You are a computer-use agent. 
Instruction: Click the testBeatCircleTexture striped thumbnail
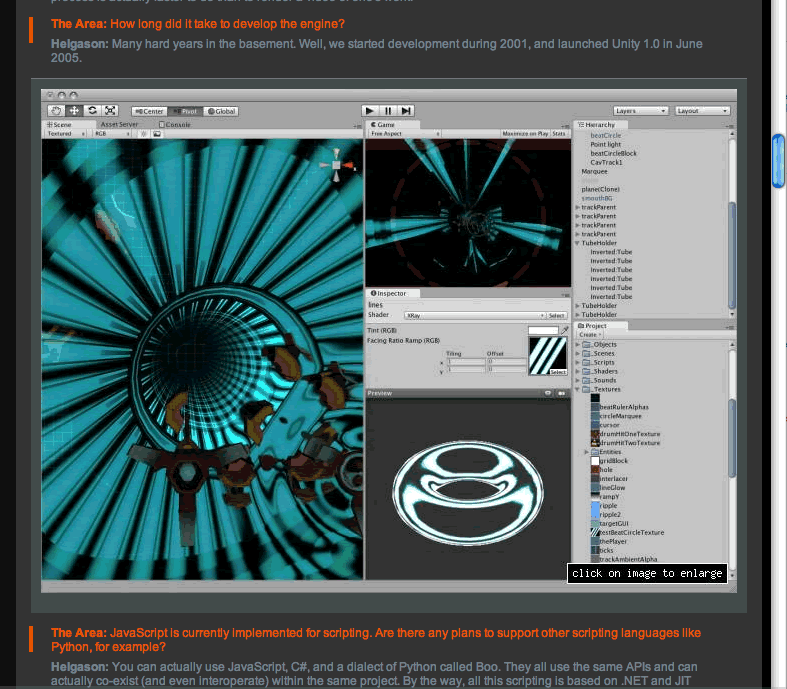click(595, 532)
